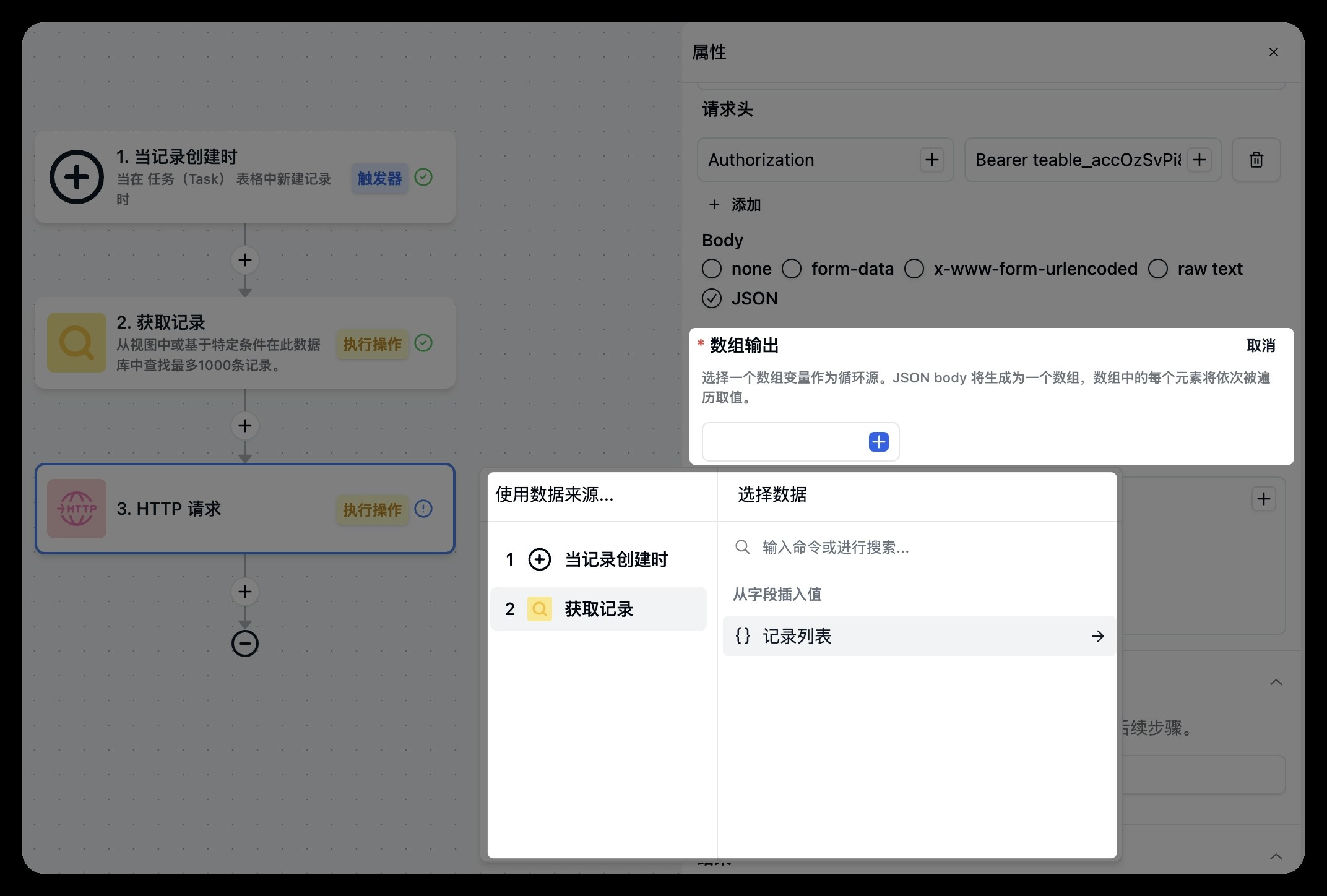The image size is (1327, 896).
Task: Add a step after HTTP 请求
Action: click(245, 592)
